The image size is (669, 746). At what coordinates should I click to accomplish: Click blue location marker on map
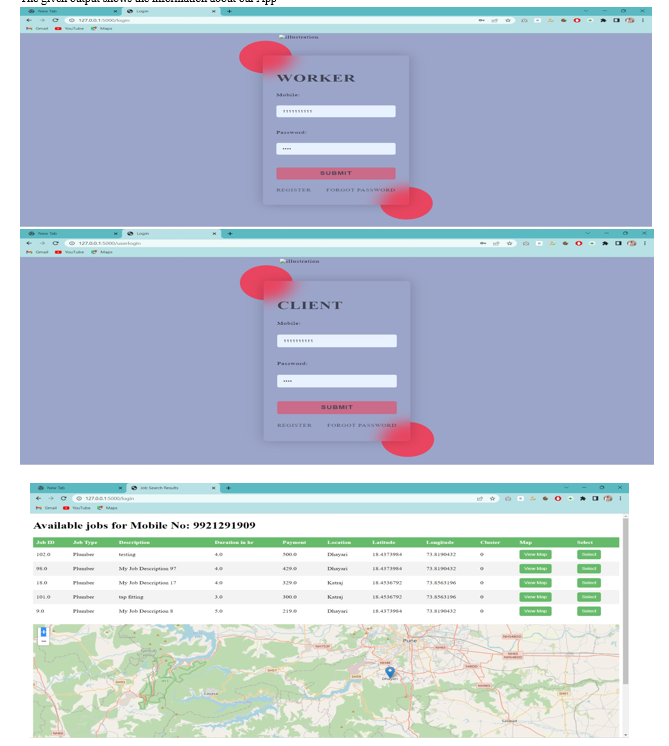click(x=390, y=672)
